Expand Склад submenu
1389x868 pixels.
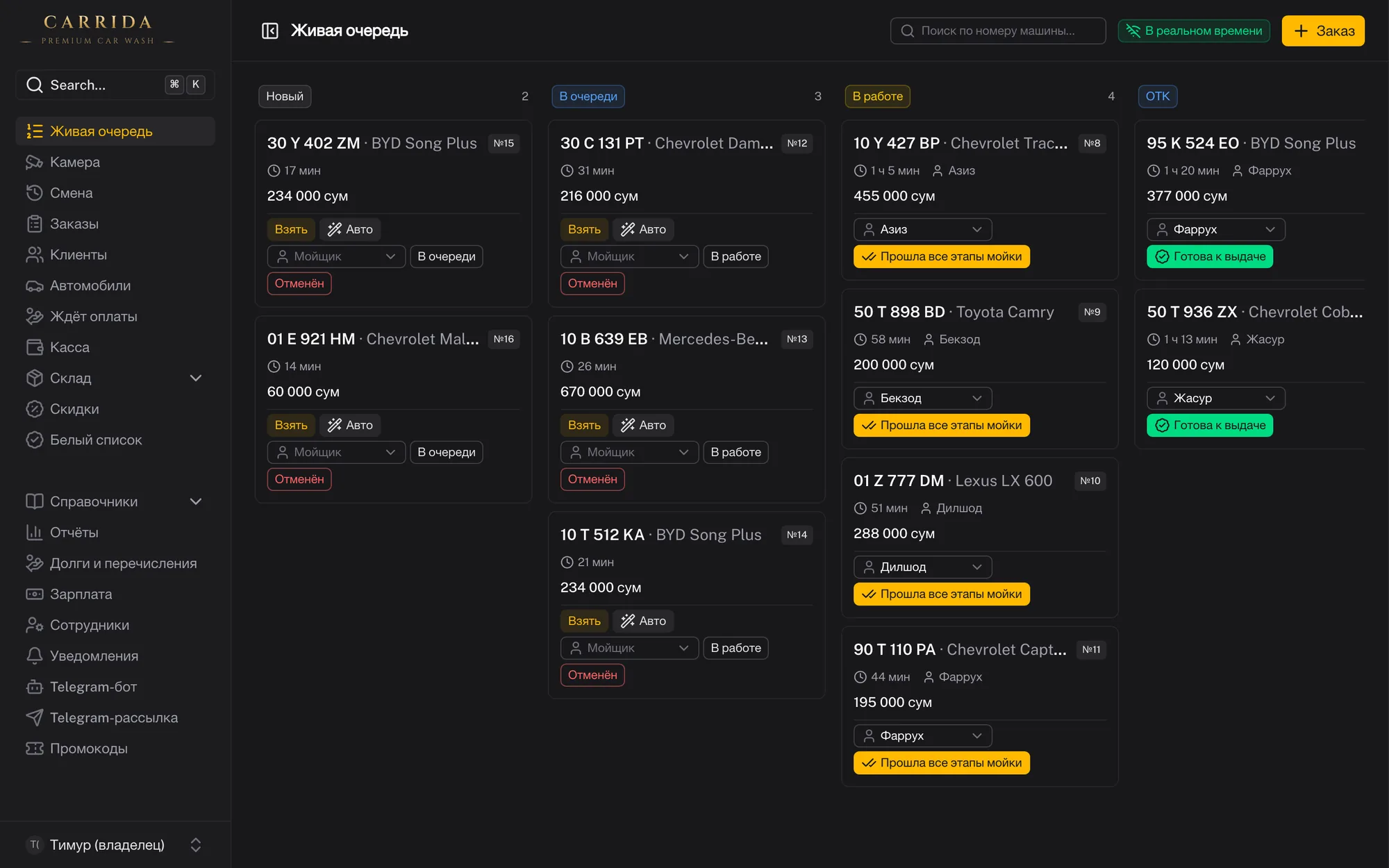[x=115, y=378]
